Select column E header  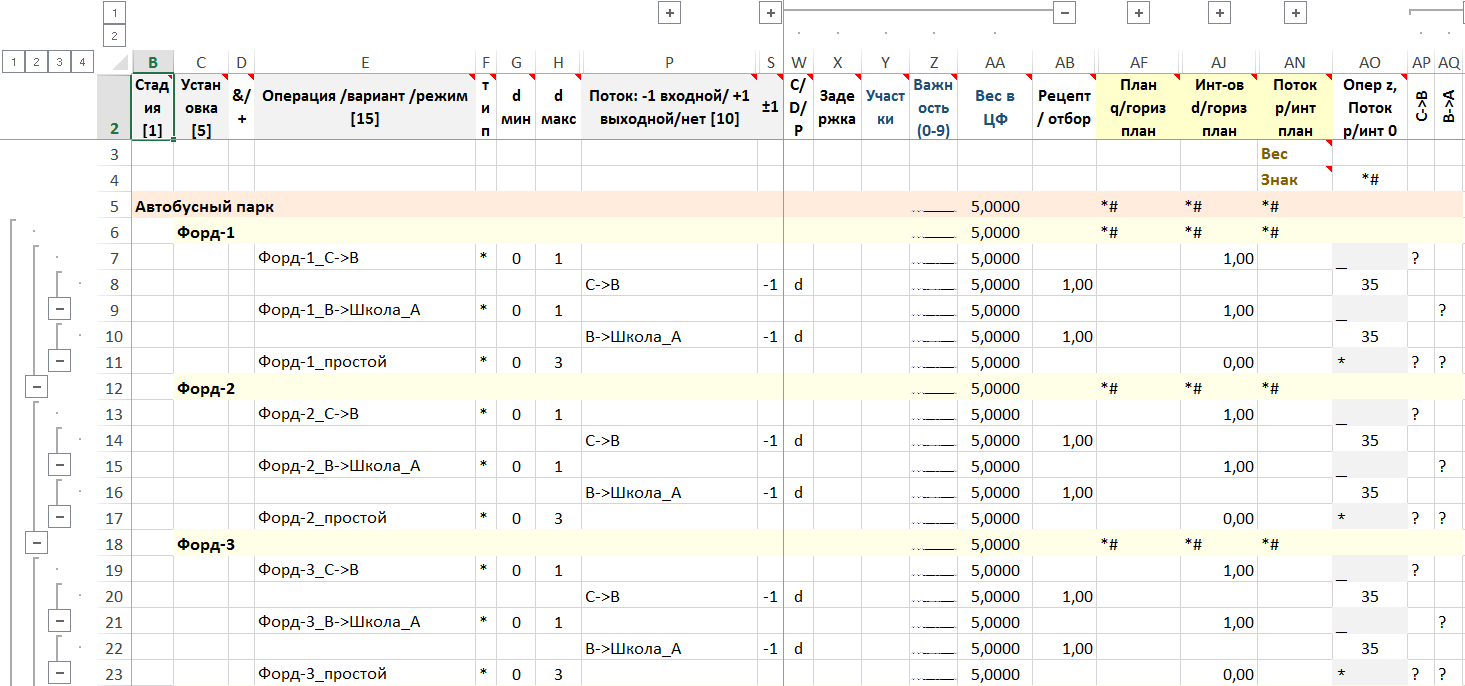pos(365,62)
